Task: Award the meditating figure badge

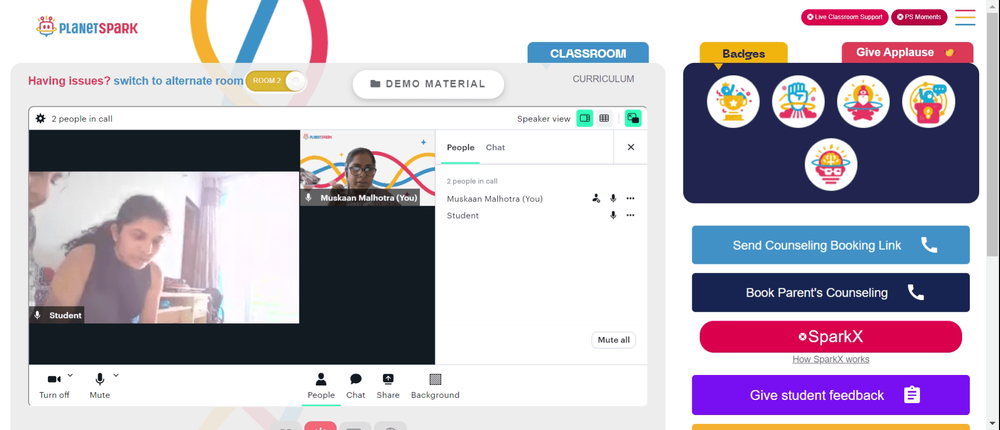Action: tap(863, 101)
